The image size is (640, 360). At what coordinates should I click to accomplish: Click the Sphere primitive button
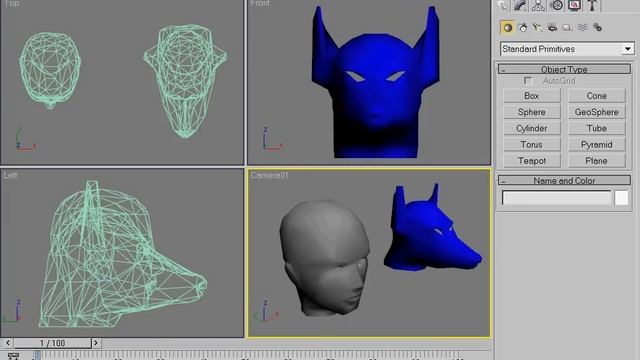pos(531,112)
